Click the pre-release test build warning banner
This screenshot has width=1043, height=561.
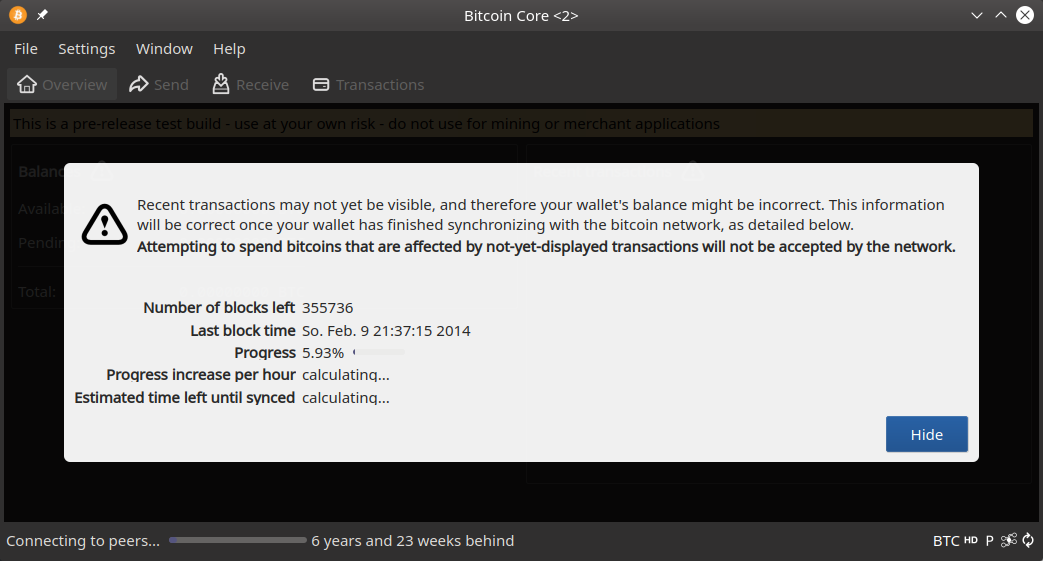coord(521,124)
